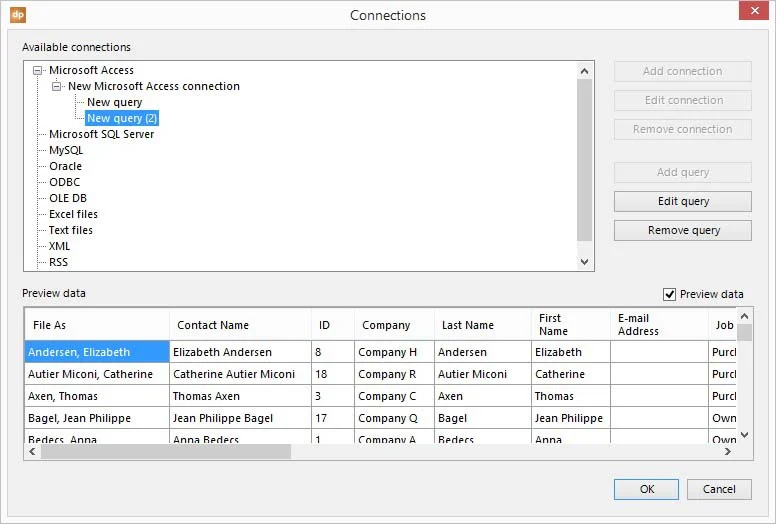The height and width of the screenshot is (524, 776).
Task: Select the Autier Miconi, Catherine cell
Action: pyautogui.click(x=97, y=374)
